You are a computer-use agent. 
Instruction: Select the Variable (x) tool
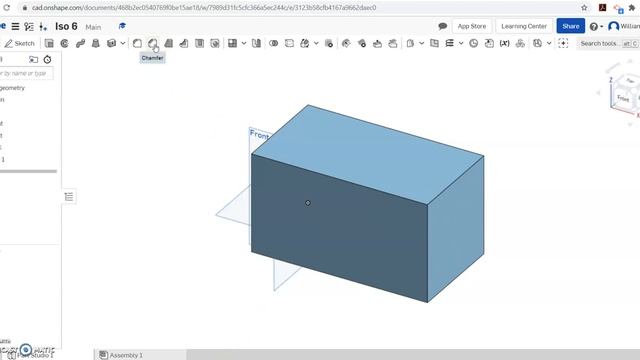point(504,43)
